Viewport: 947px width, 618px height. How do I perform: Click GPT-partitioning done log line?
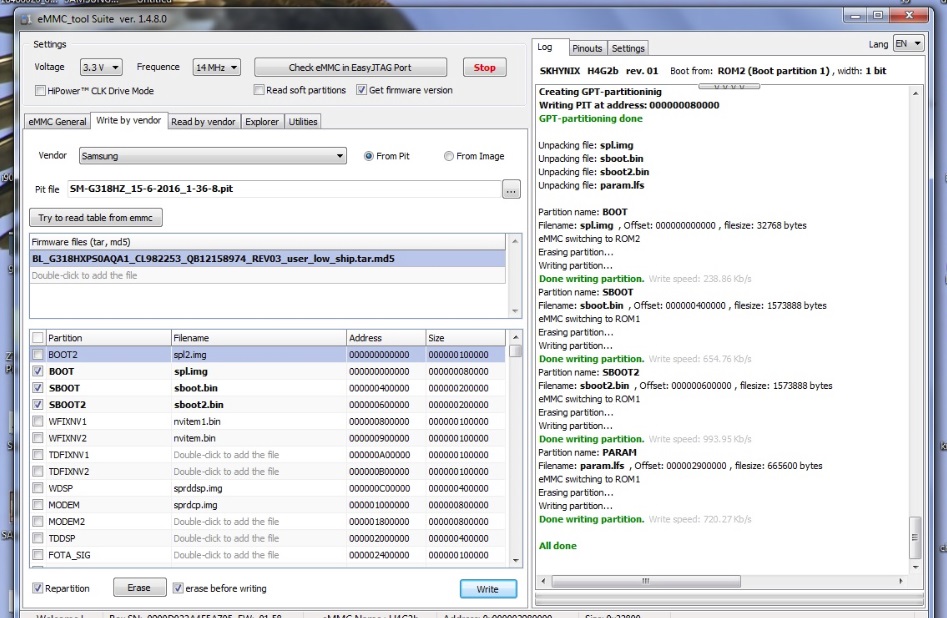tap(591, 118)
